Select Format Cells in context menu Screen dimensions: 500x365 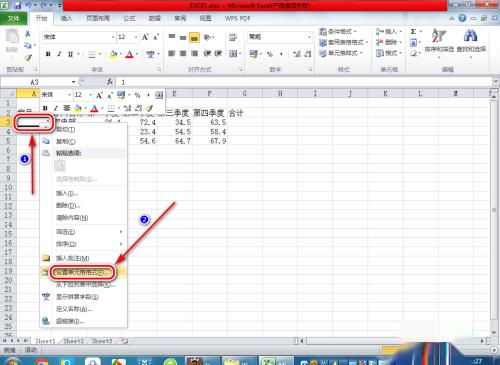(x=83, y=272)
